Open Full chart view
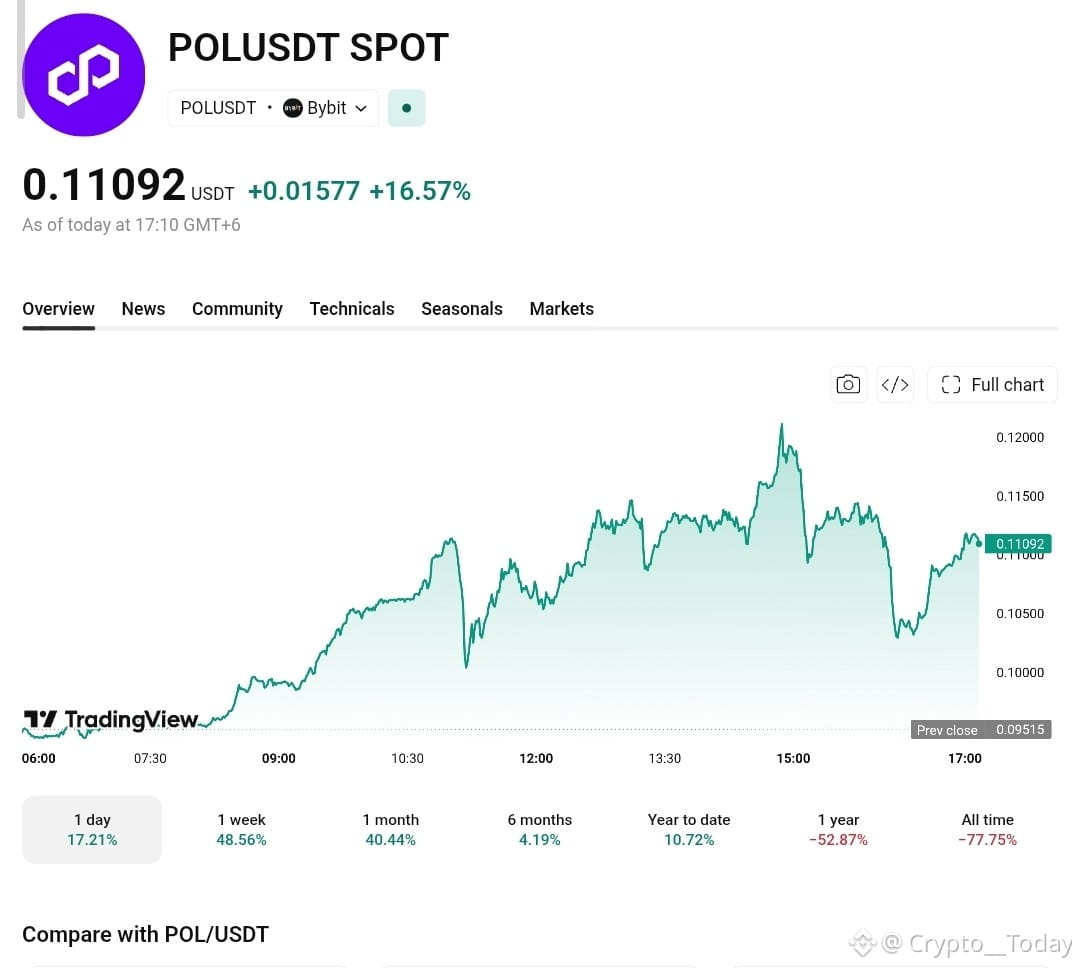Screen dimensions: 1080x968 tap(992, 384)
